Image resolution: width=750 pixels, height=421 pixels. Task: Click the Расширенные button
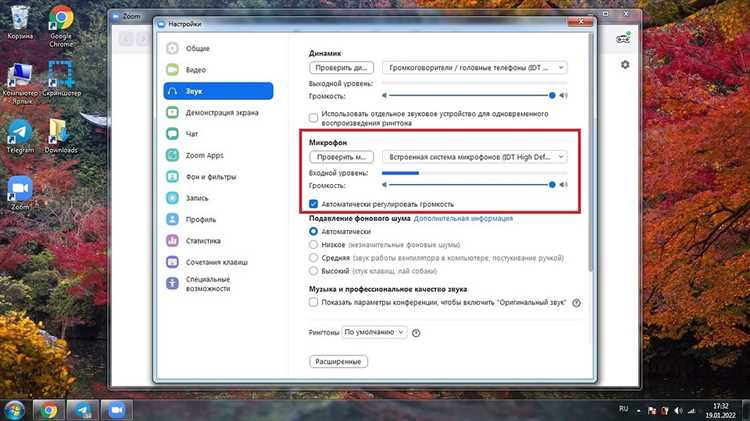click(x=338, y=362)
